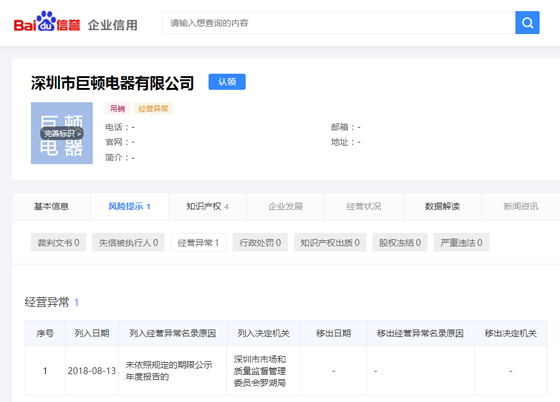Select the 知识产权出质 0 filter

(330, 243)
